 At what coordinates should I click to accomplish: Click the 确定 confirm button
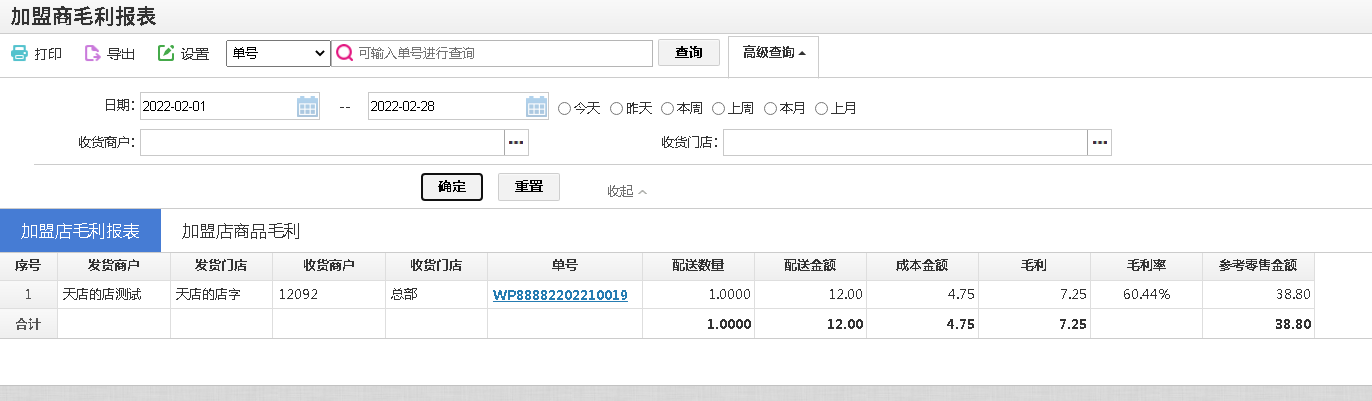452,187
